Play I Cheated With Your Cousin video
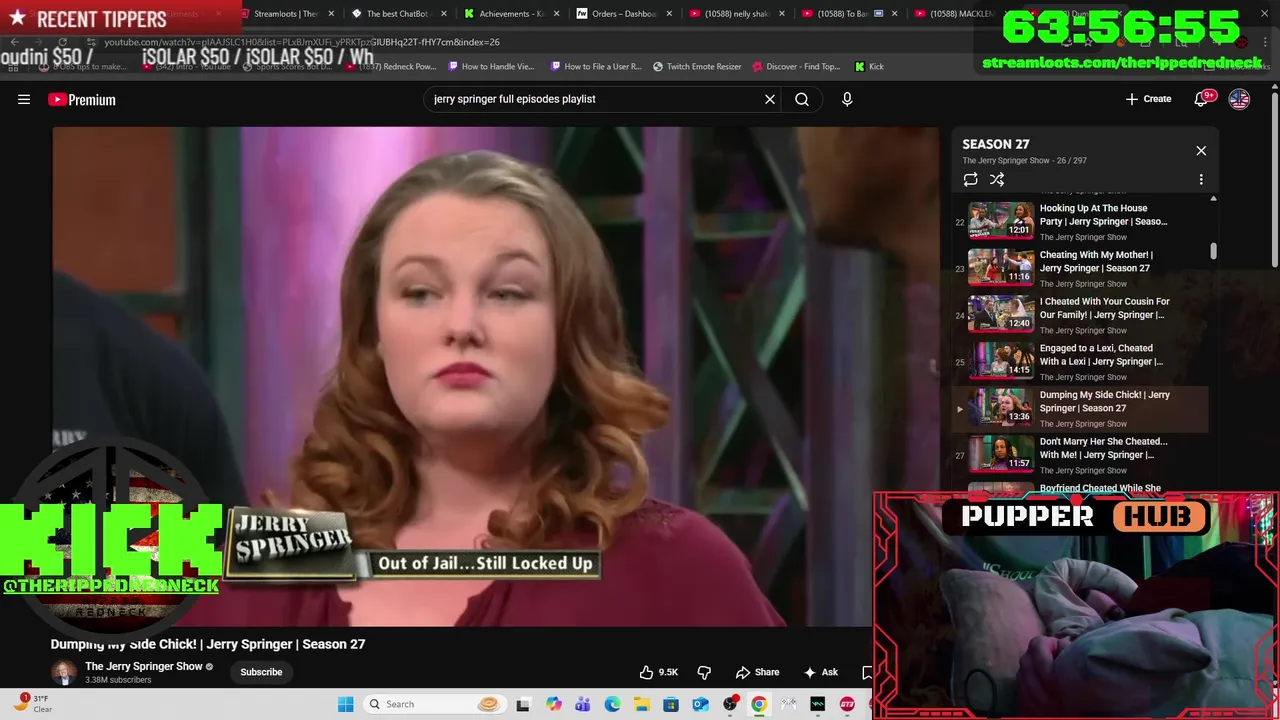This screenshot has height=720, width=1280. point(1080,314)
